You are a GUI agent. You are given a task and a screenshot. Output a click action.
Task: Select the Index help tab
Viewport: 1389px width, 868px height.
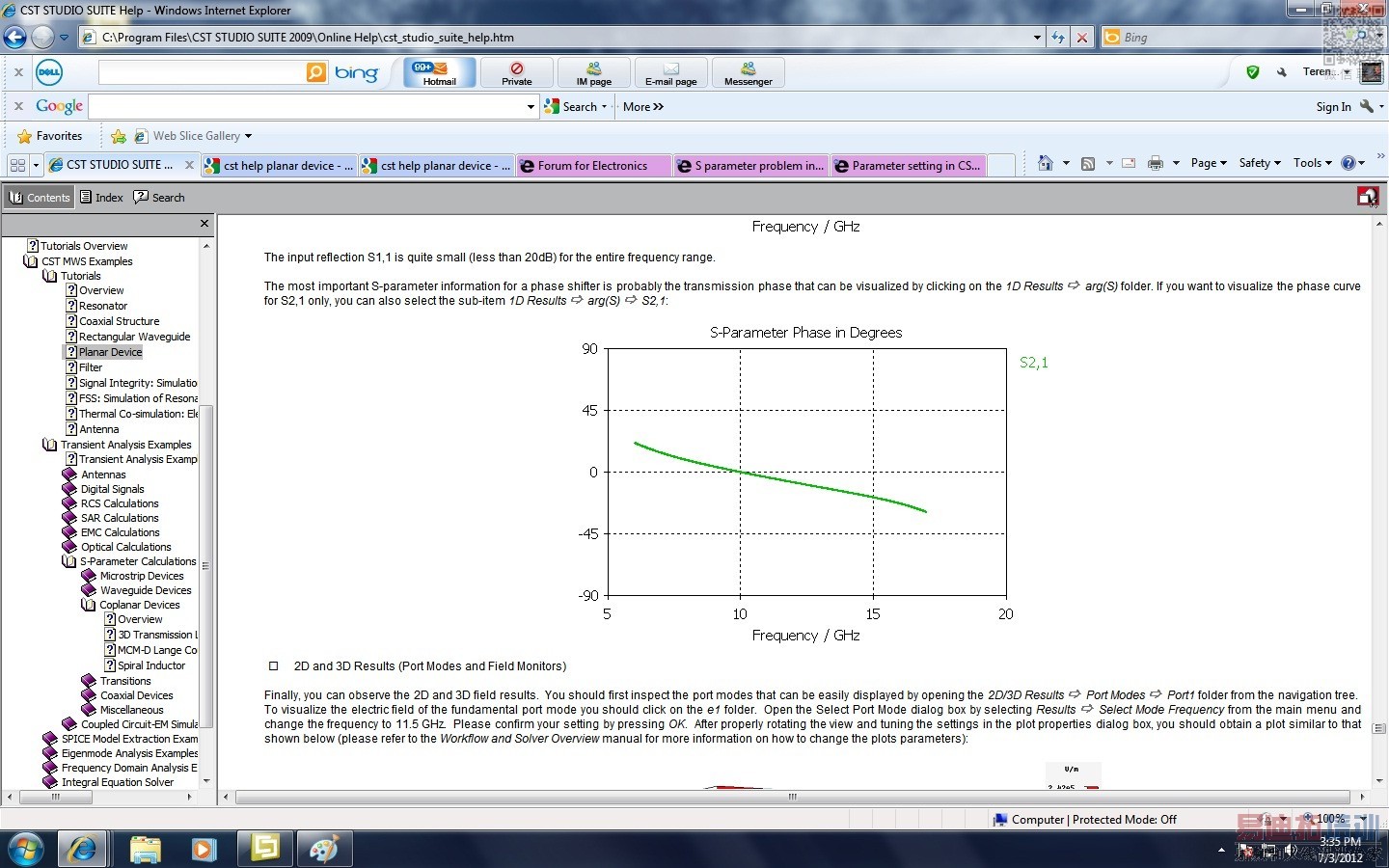101,198
